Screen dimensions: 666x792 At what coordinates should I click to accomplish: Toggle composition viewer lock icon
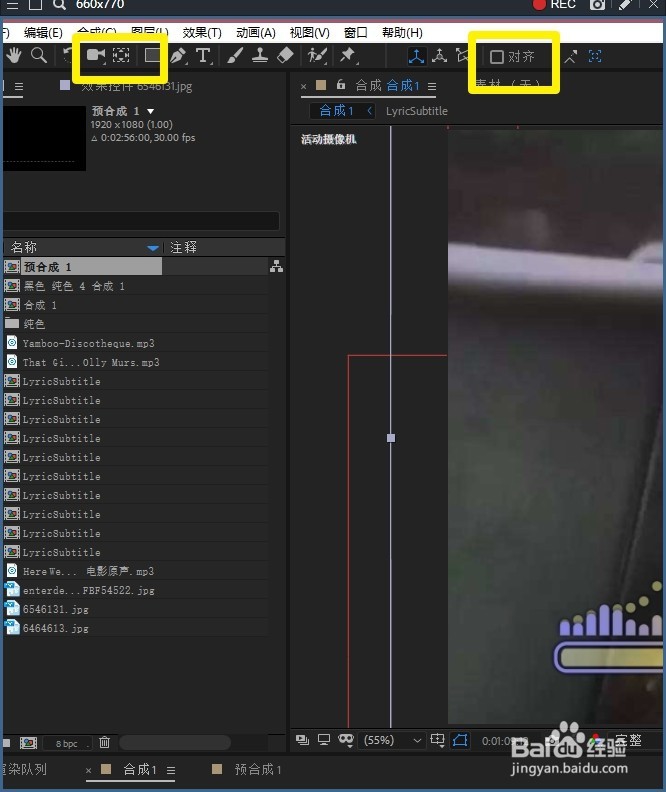341,85
